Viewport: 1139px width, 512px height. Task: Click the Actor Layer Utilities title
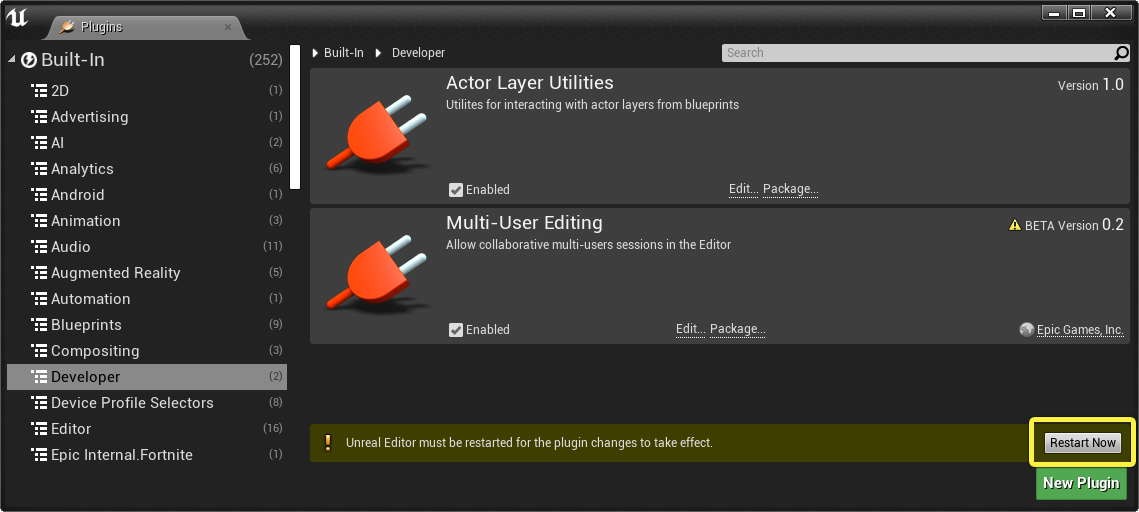[x=530, y=83]
